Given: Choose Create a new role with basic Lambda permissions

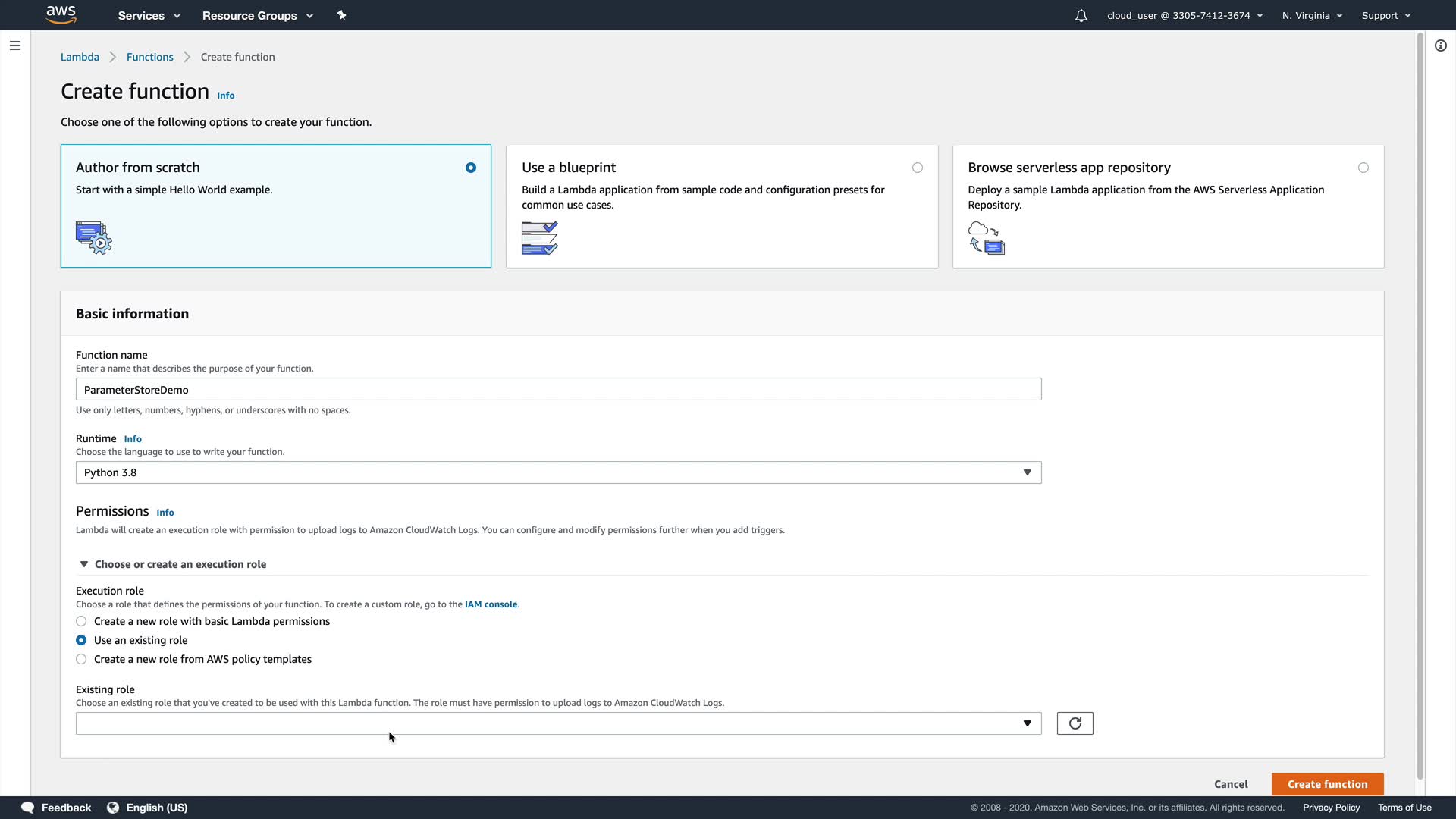Looking at the screenshot, I should tap(81, 621).
